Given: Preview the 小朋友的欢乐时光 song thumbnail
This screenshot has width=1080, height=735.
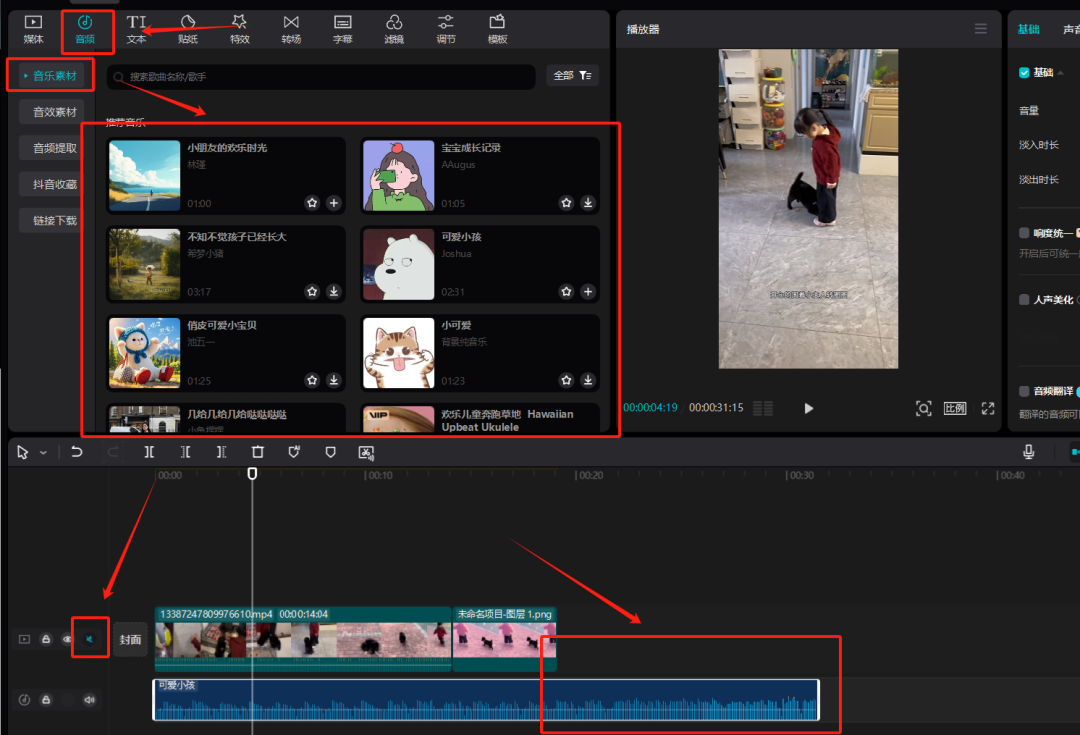Looking at the screenshot, I should coord(145,176).
